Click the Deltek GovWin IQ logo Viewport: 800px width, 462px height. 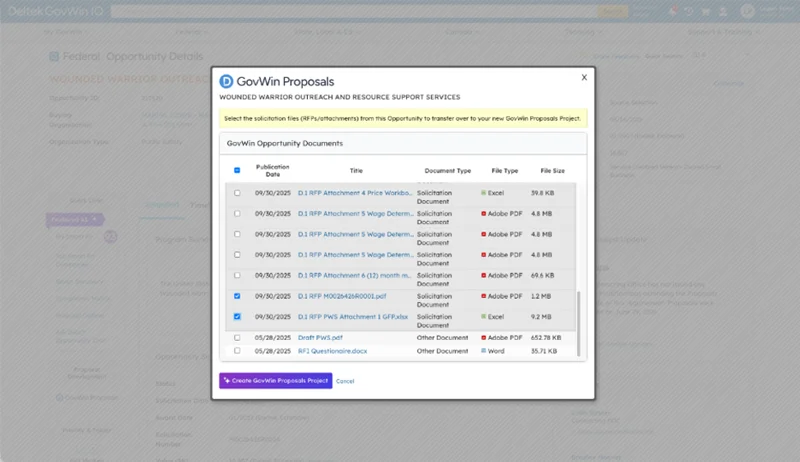tap(56, 11)
